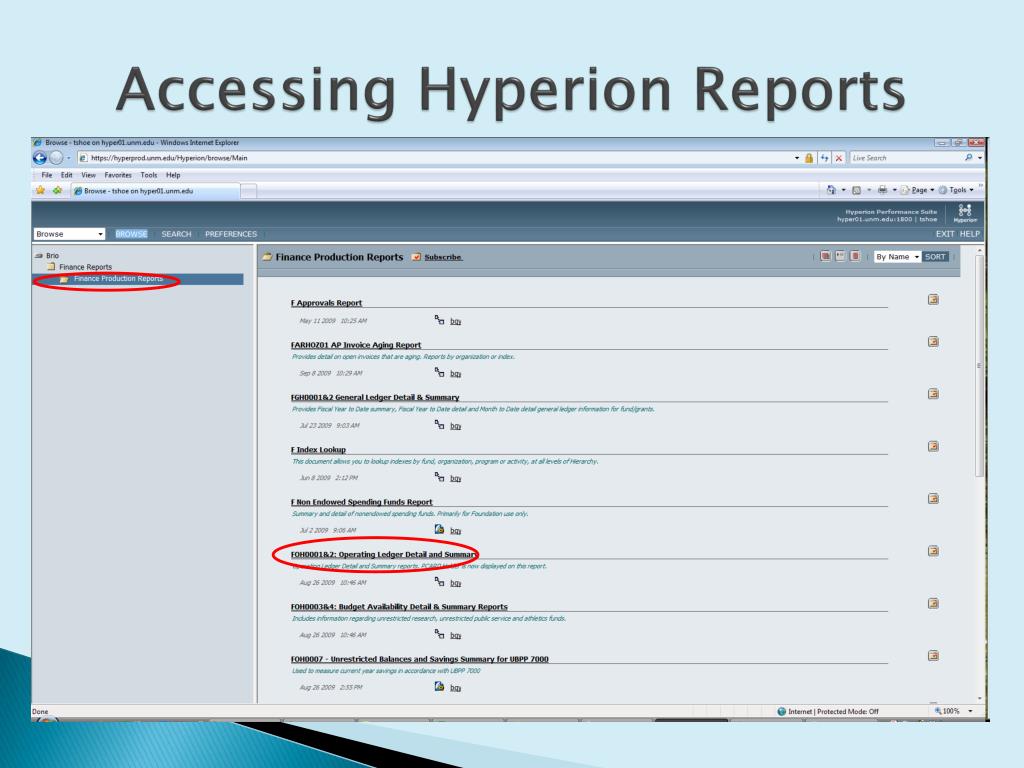Select the PREFERENCES navigation tab

231,234
